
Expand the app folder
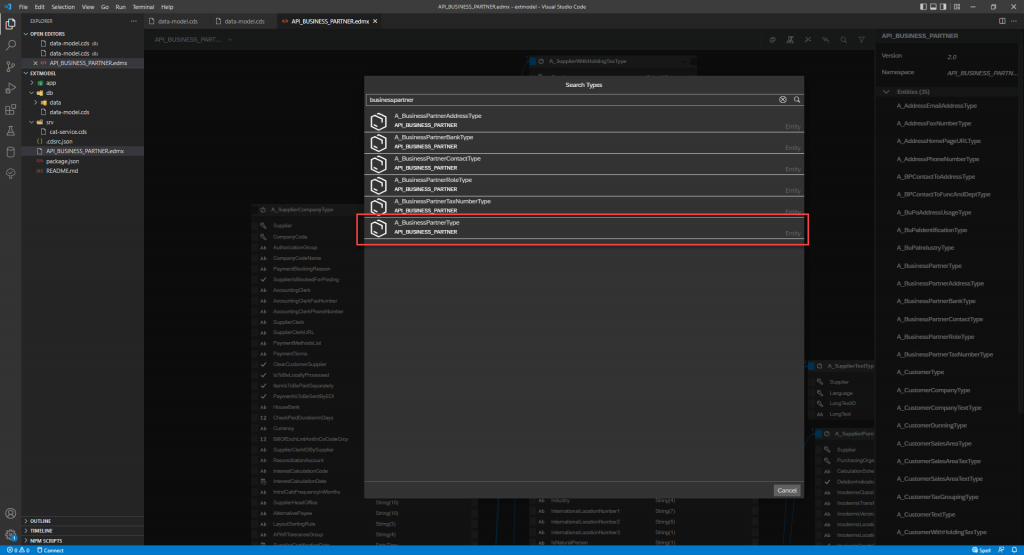coord(31,83)
